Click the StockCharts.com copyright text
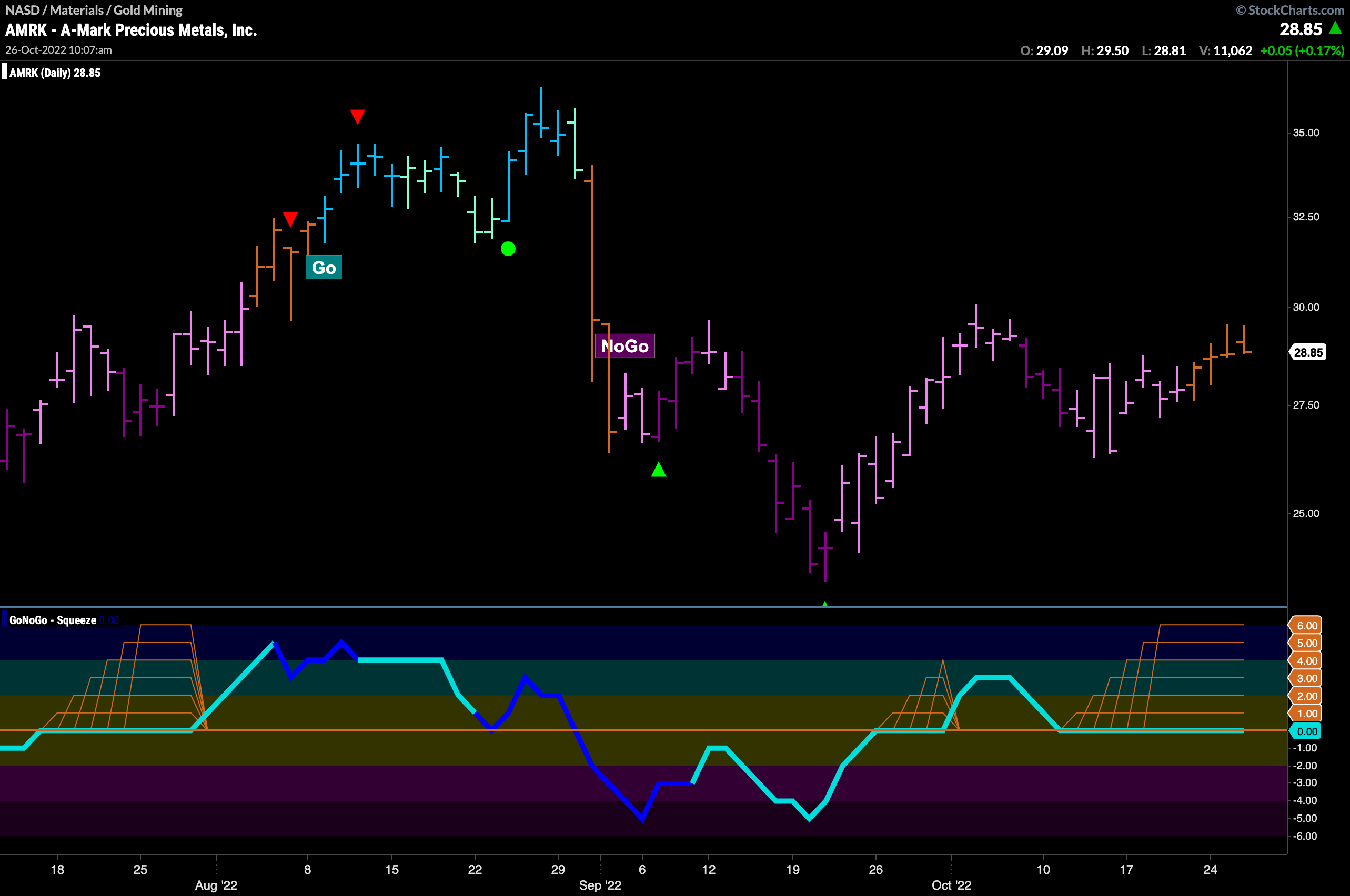 pos(1290,11)
